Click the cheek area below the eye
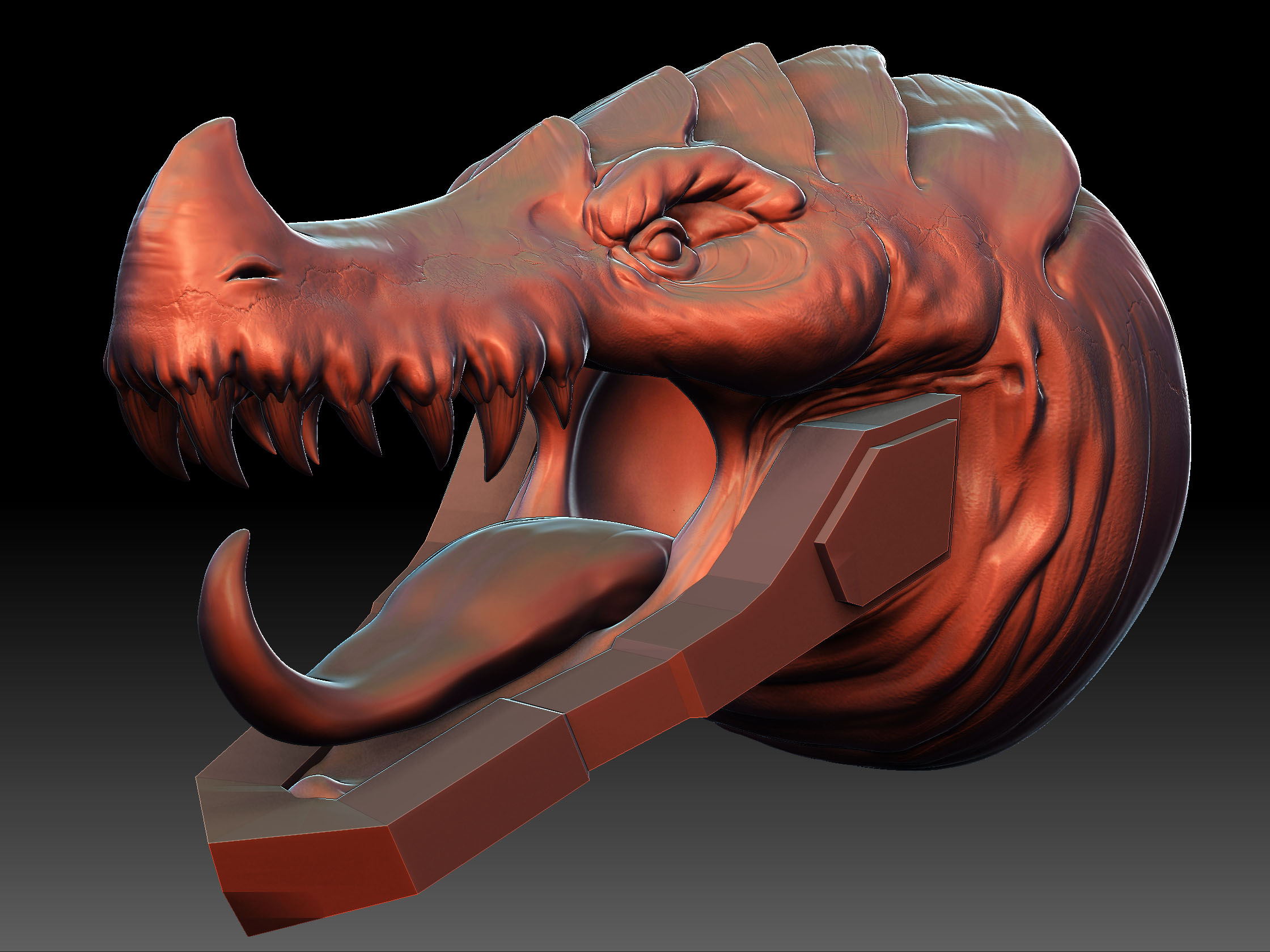Image resolution: width=1270 pixels, height=952 pixels. (x=718, y=327)
